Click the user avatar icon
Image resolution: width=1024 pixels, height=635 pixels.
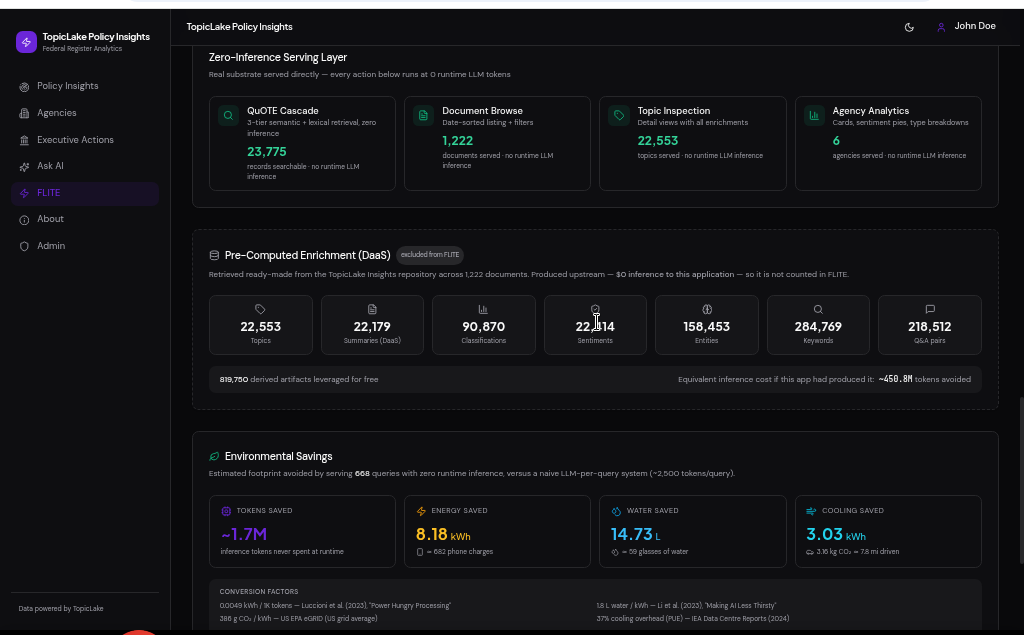click(x=941, y=27)
